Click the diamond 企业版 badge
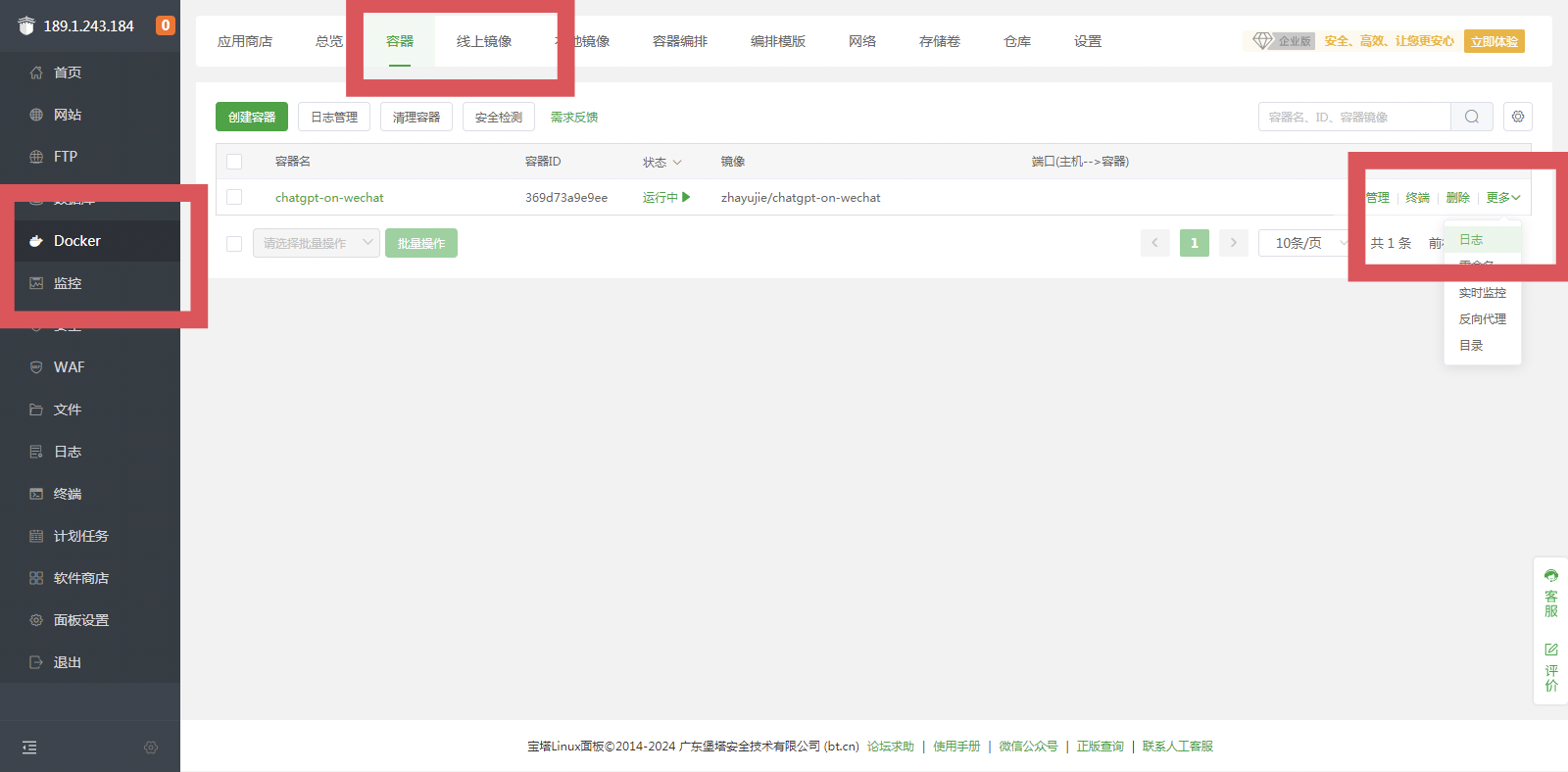Viewport: 1568px width, 772px height. point(1284,41)
